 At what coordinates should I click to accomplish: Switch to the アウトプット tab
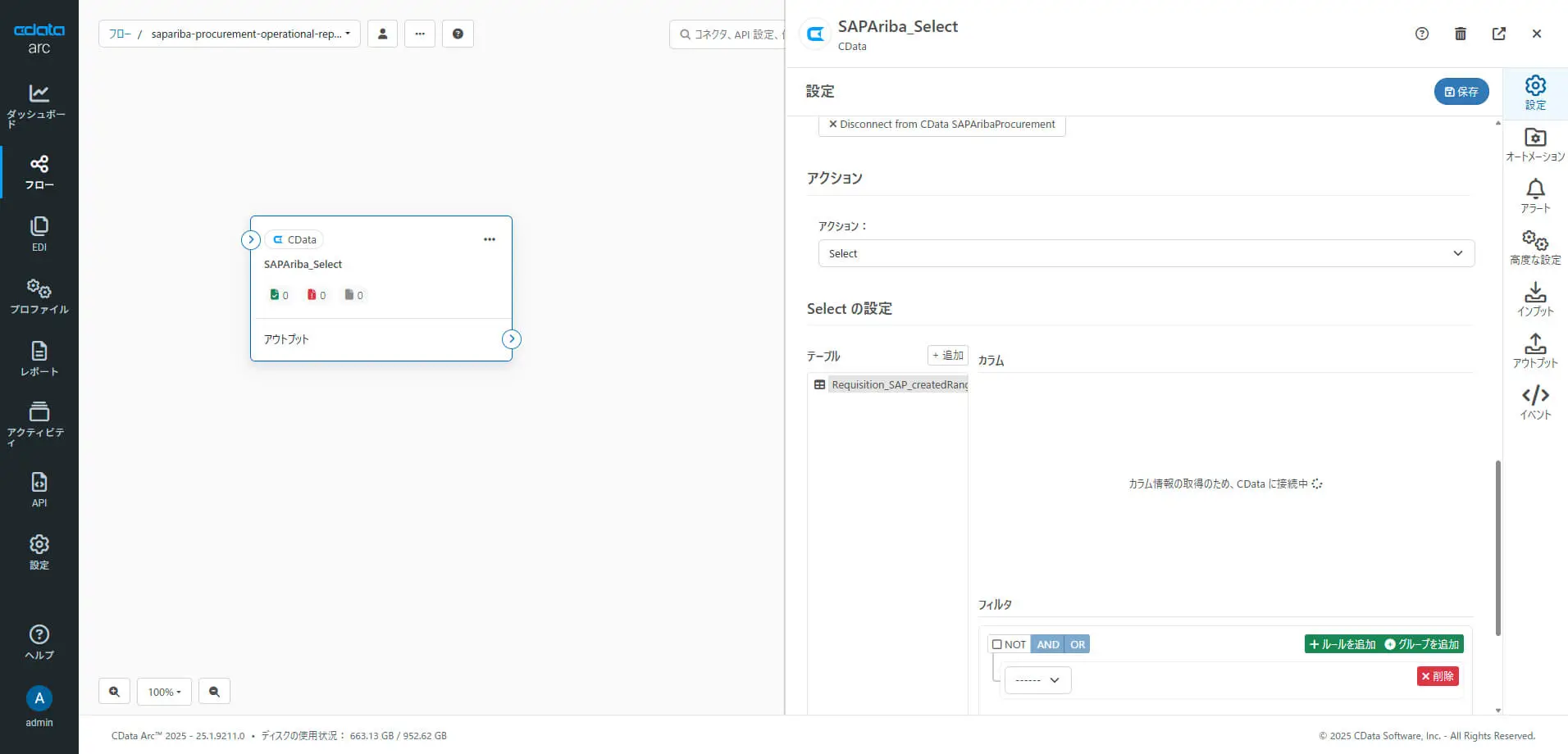pos(1535,352)
